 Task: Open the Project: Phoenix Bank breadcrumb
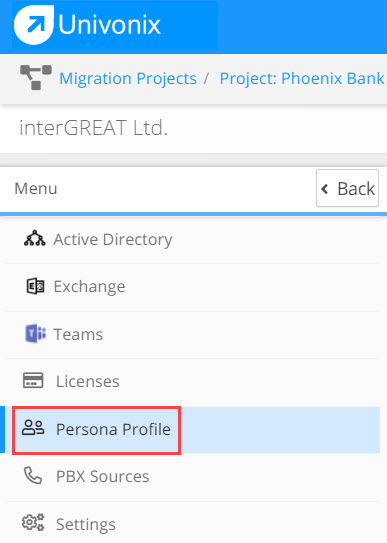pos(302,78)
